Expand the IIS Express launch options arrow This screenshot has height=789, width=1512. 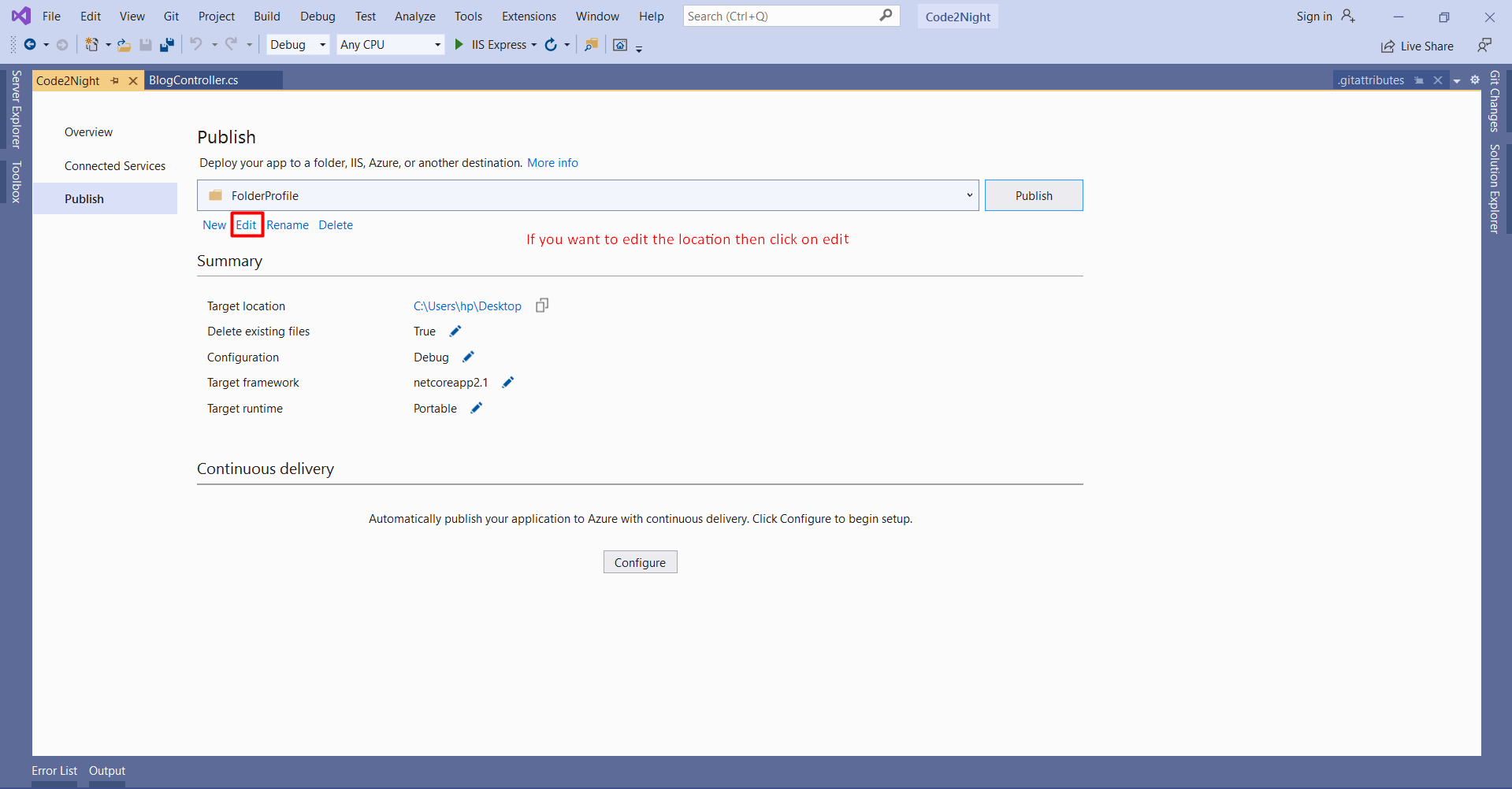534,45
